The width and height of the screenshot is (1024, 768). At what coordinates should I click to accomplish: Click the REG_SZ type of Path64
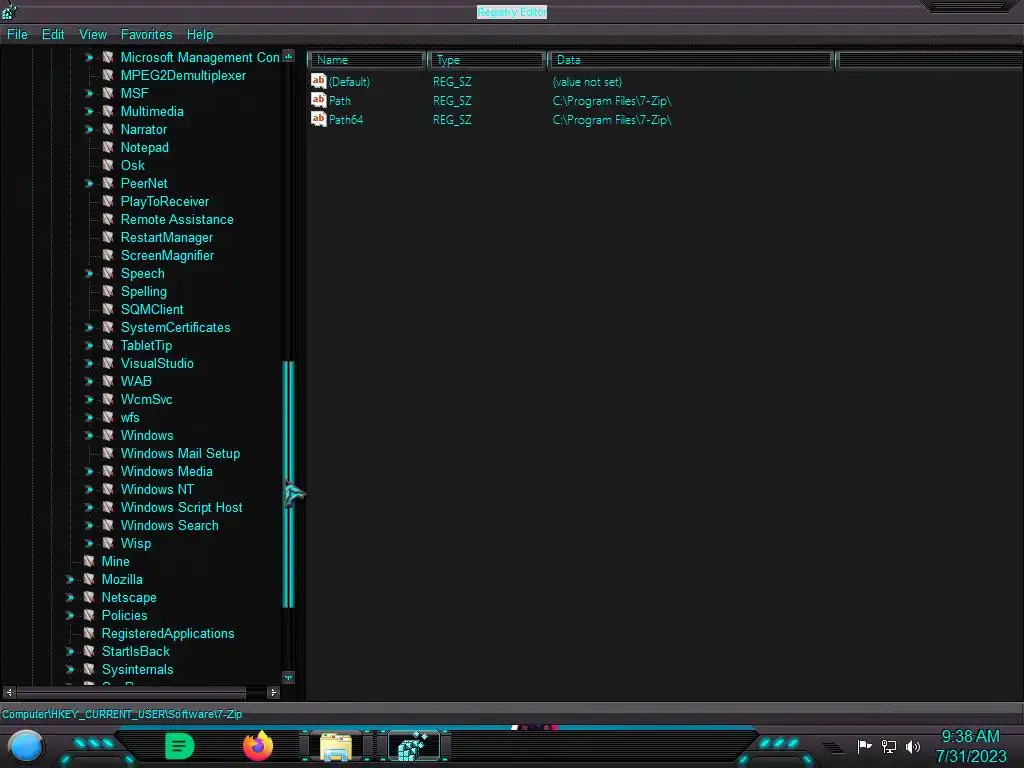(x=452, y=120)
